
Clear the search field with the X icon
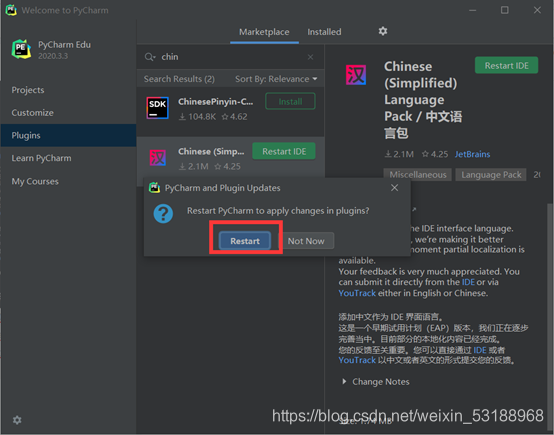point(310,57)
